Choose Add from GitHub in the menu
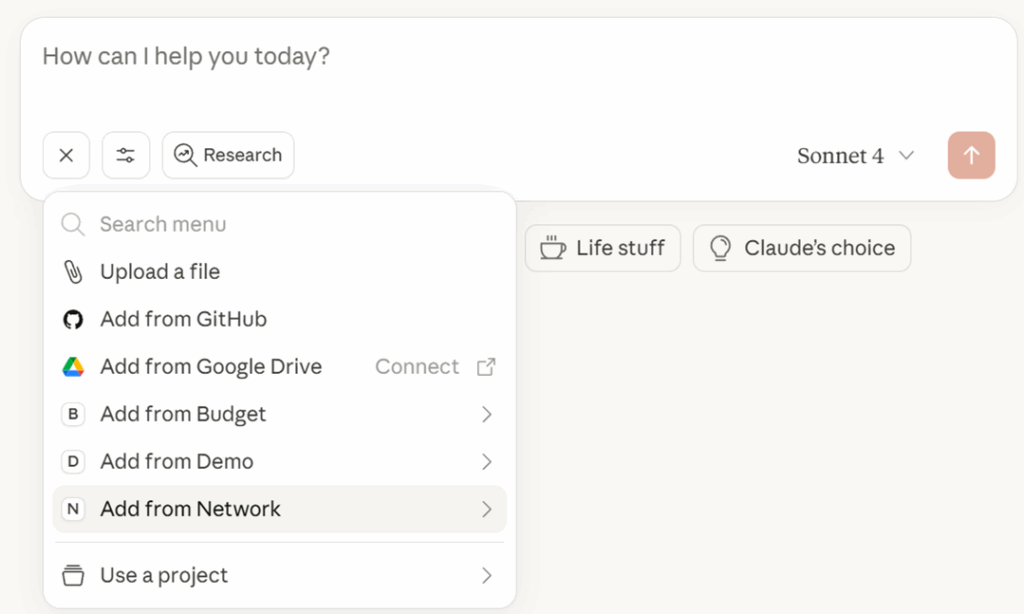 click(183, 320)
